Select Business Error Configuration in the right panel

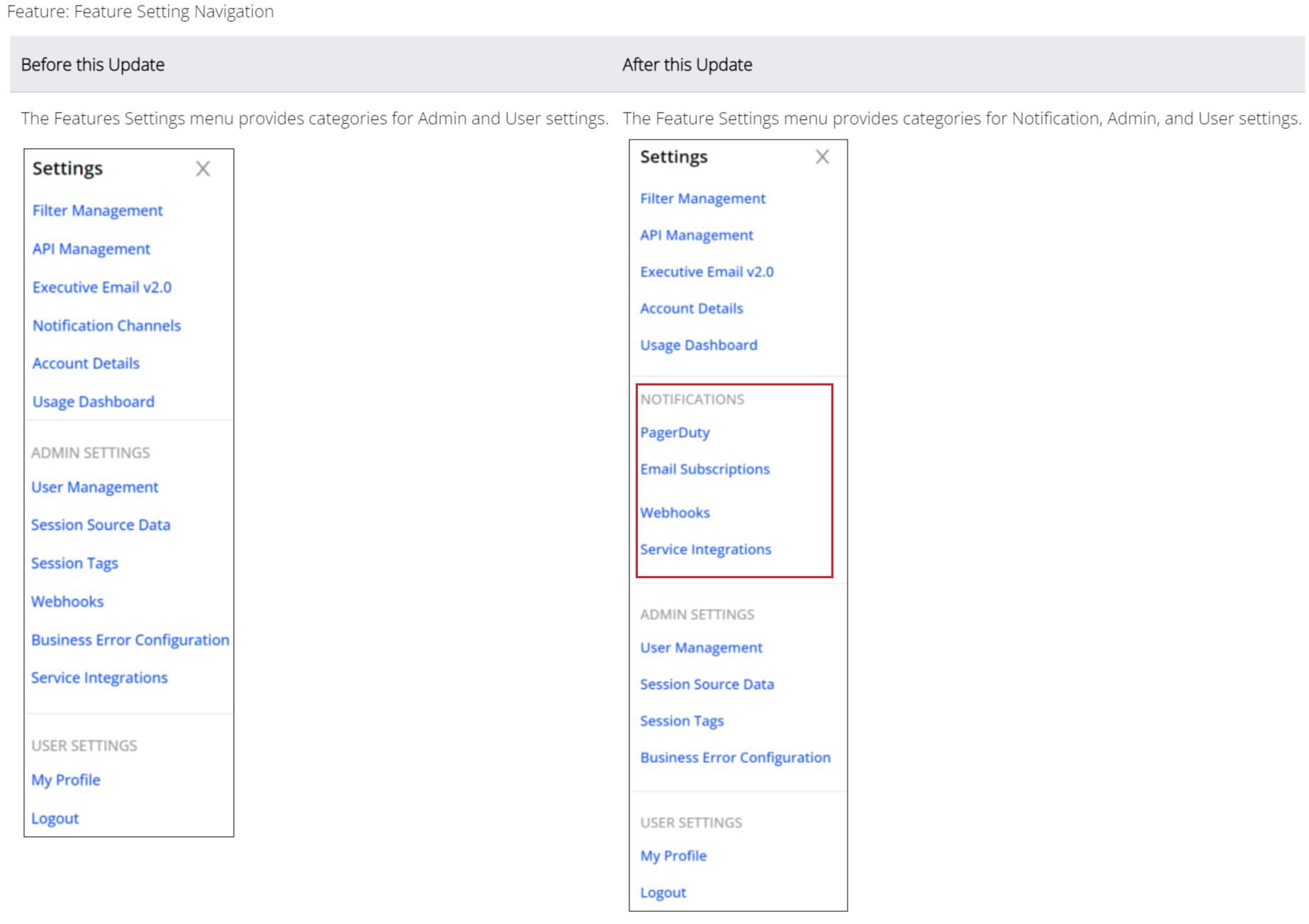coord(735,757)
